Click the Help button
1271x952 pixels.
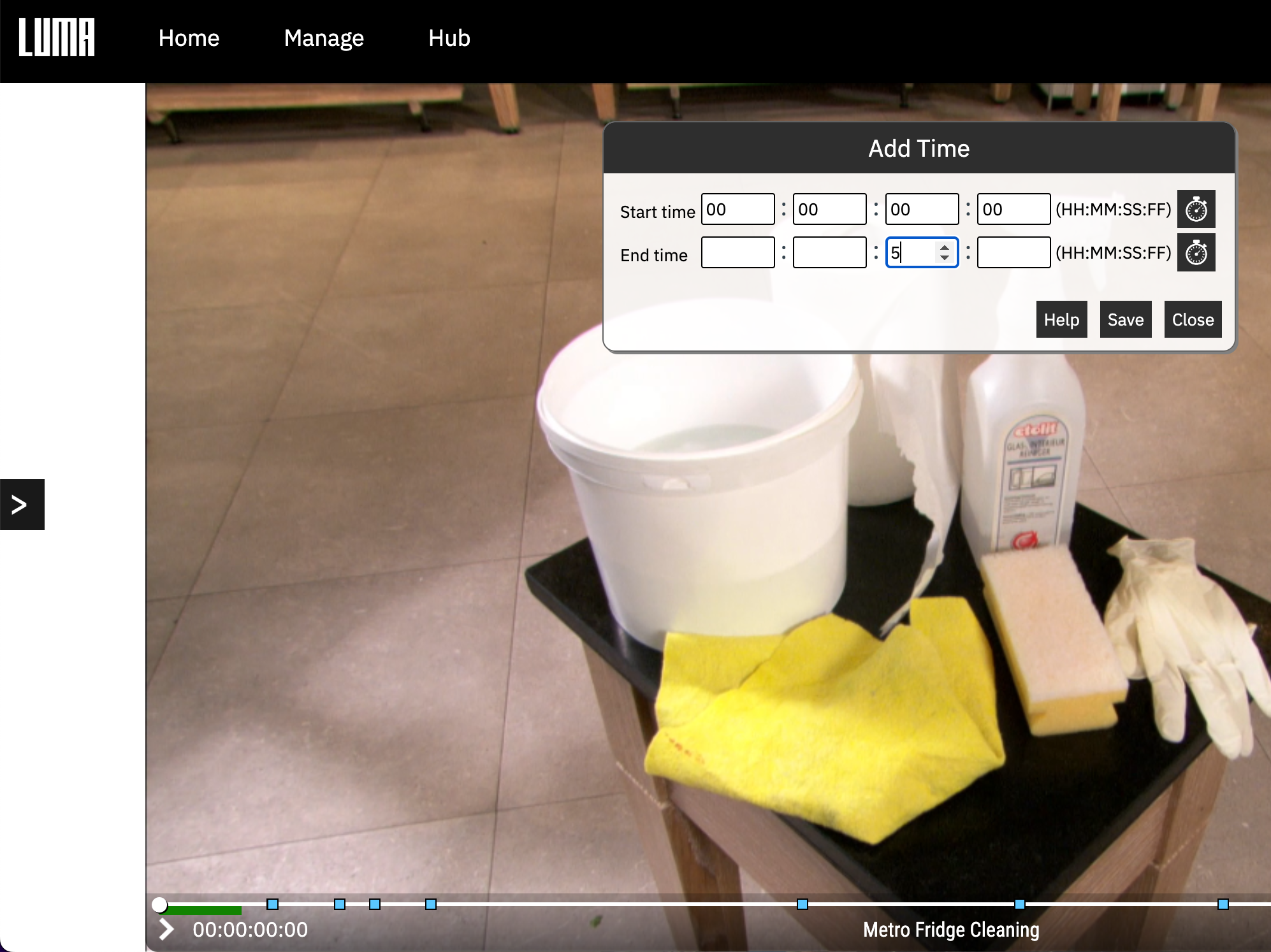1061,319
